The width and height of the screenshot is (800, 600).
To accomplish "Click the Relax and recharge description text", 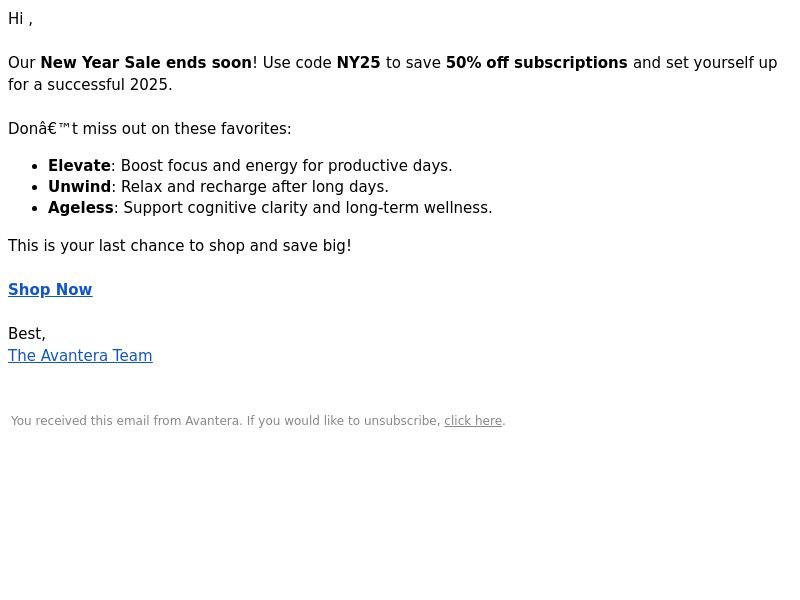I will pos(255,187).
